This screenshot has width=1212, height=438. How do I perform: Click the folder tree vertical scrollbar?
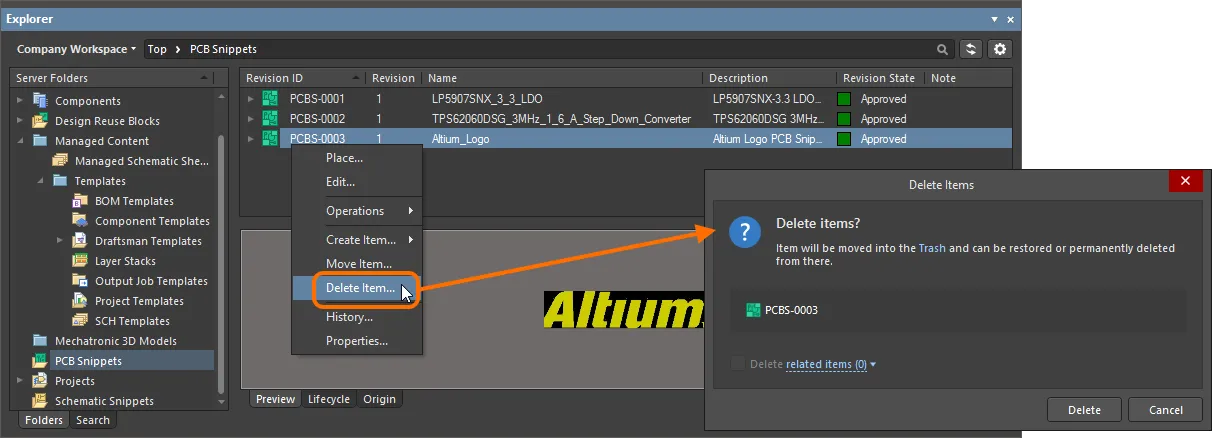(x=221, y=250)
